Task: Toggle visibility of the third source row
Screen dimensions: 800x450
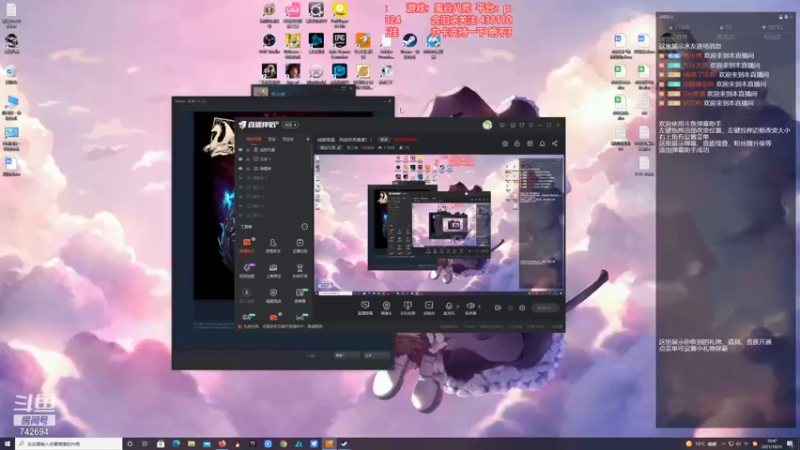Action: point(241,168)
